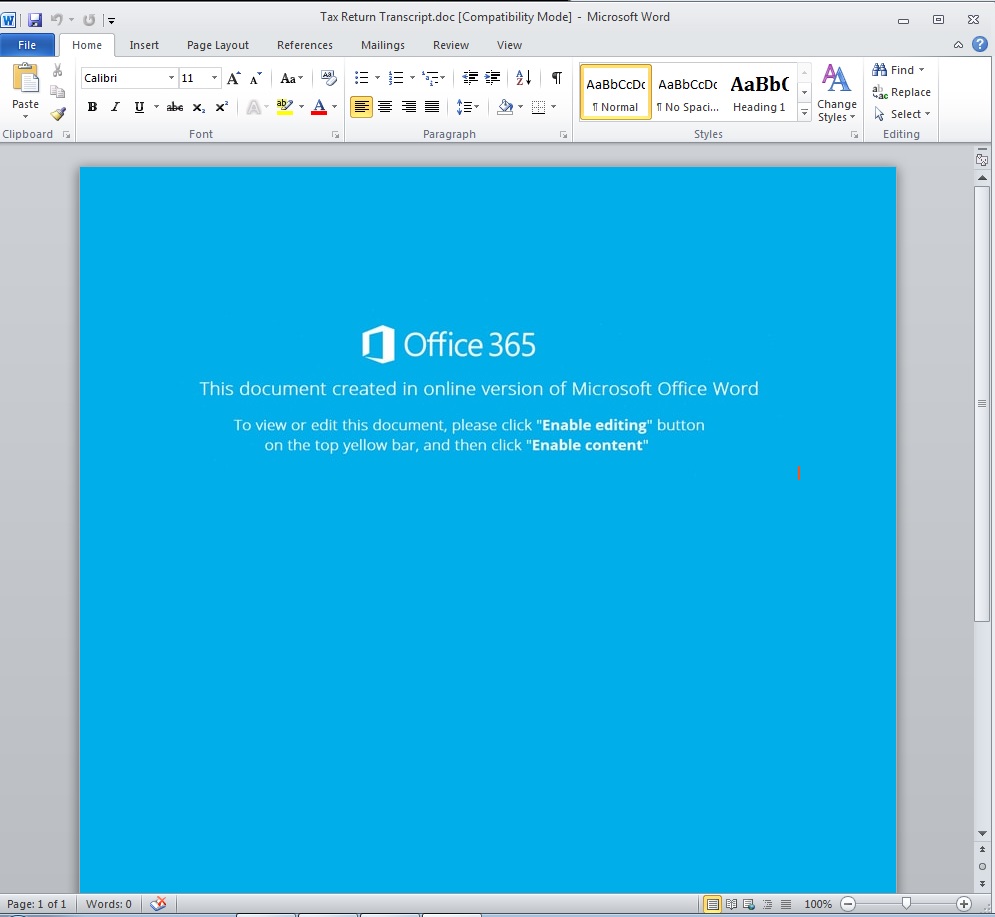This screenshot has width=995, height=917.
Task: Open Bullets list dropdown
Action: (378, 78)
